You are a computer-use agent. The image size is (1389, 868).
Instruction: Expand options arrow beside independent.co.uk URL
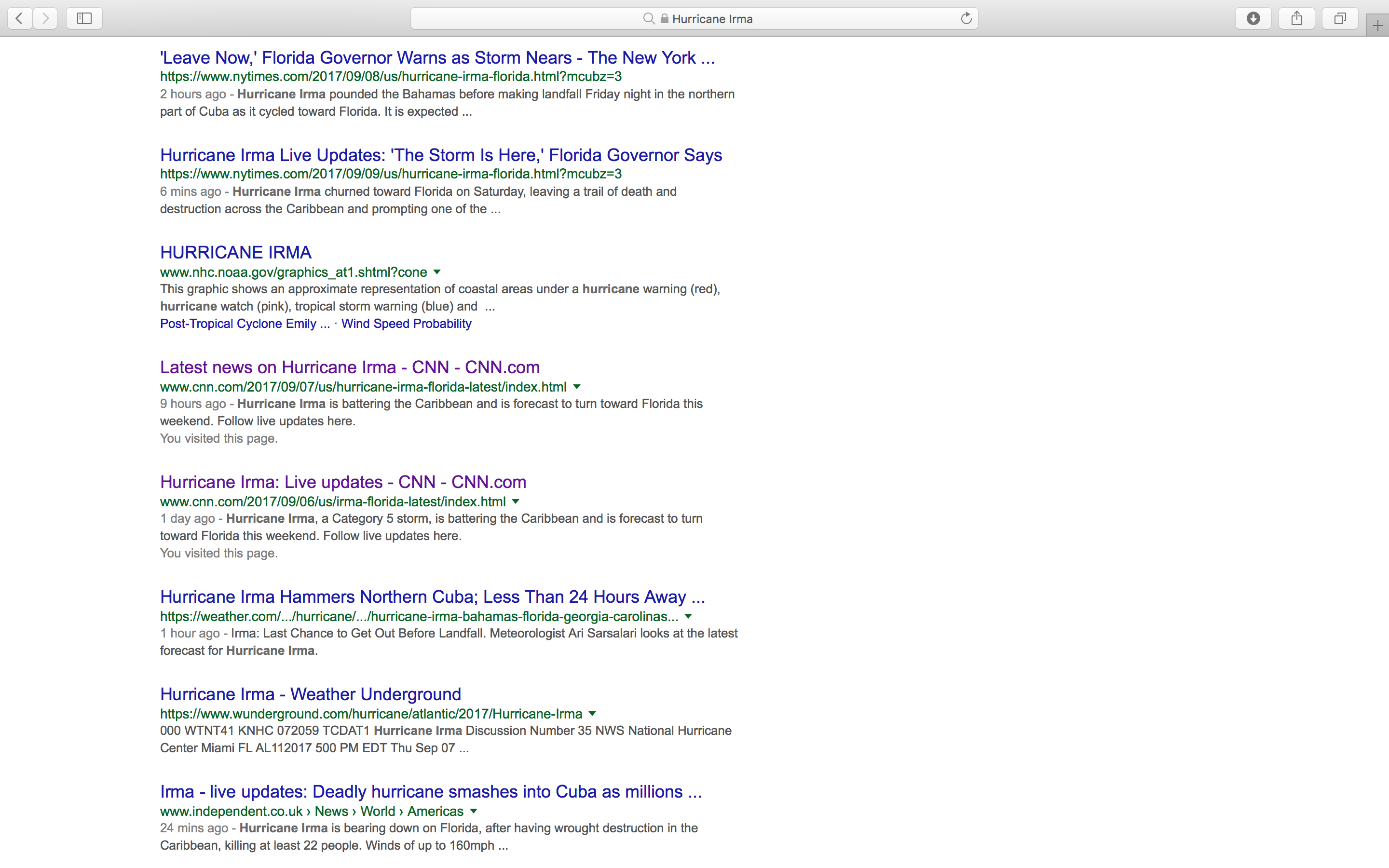point(474,811)
